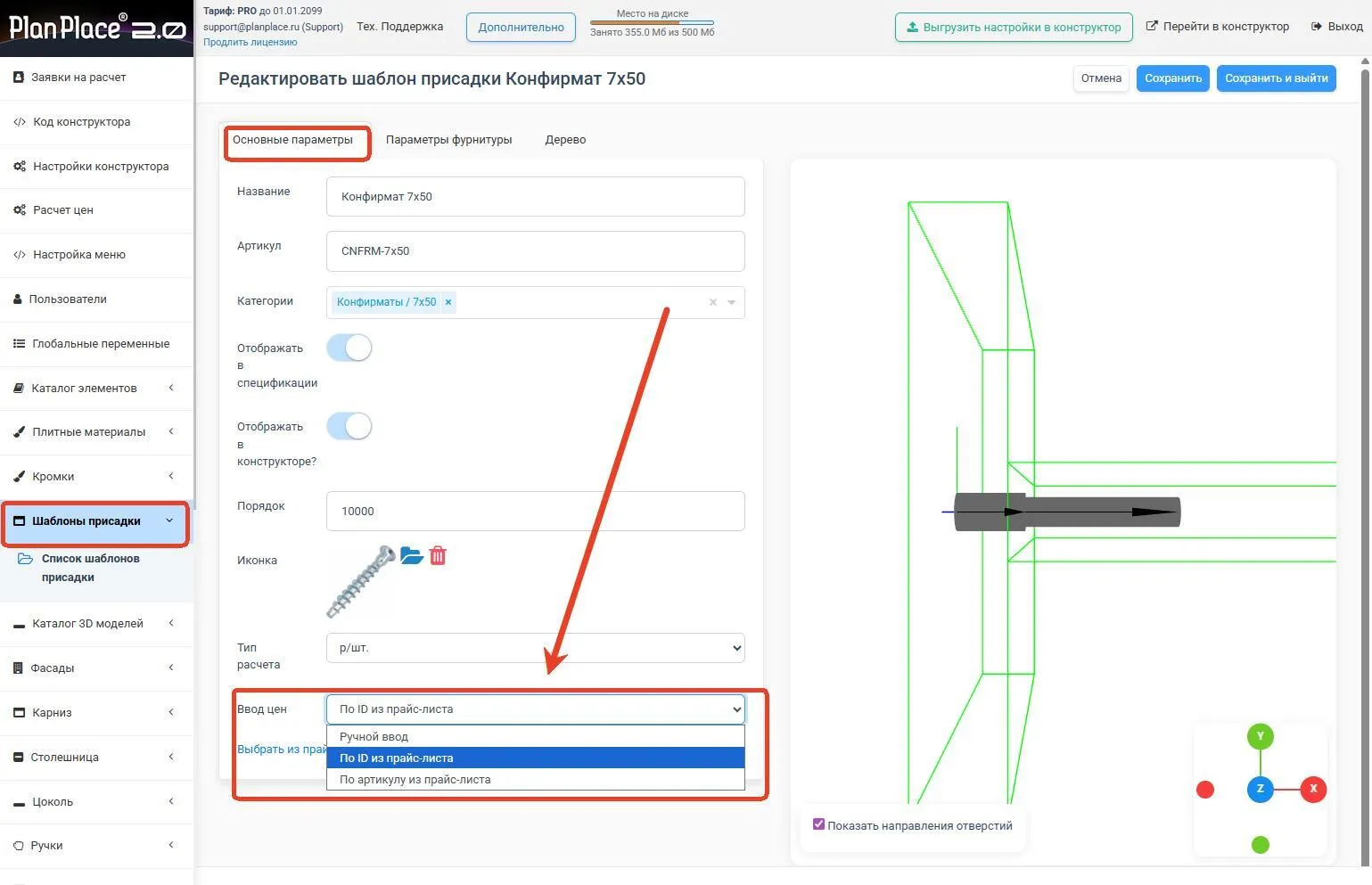Clear all categories with the gray X
The width and height of the screenshot is (1372, 885).
tap(712, 302)
